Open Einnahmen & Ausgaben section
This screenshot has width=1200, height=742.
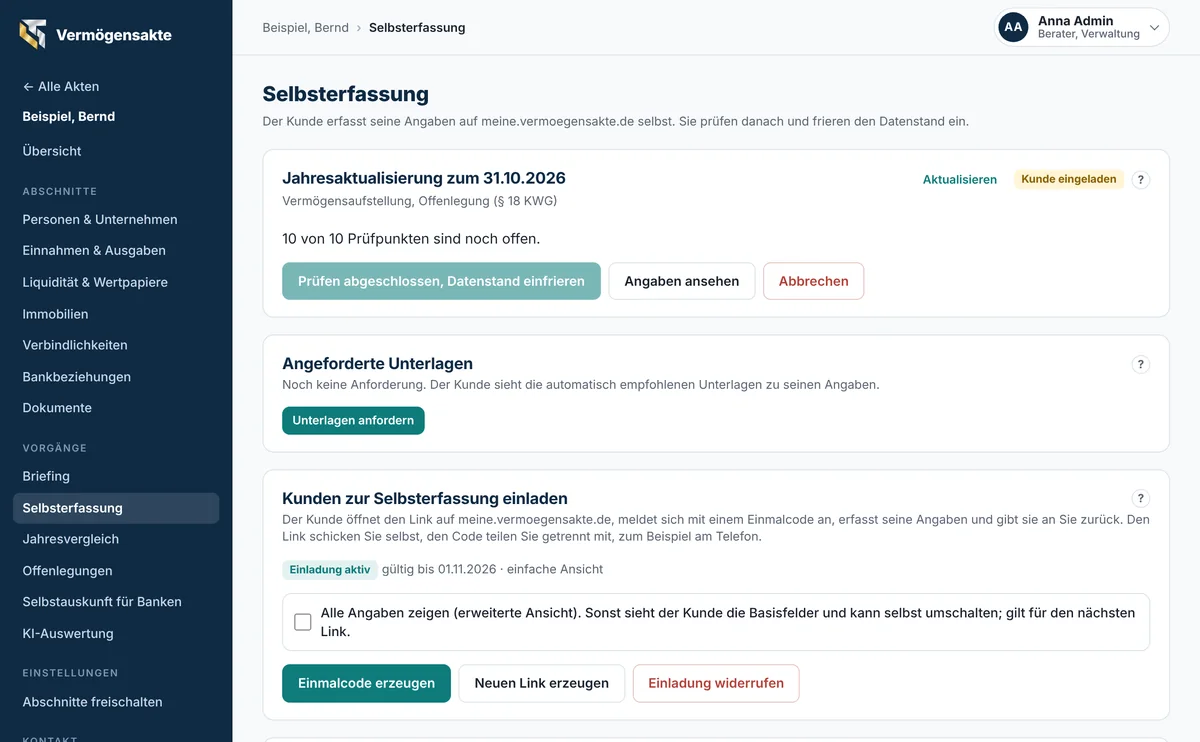click(x=94, y=250)
